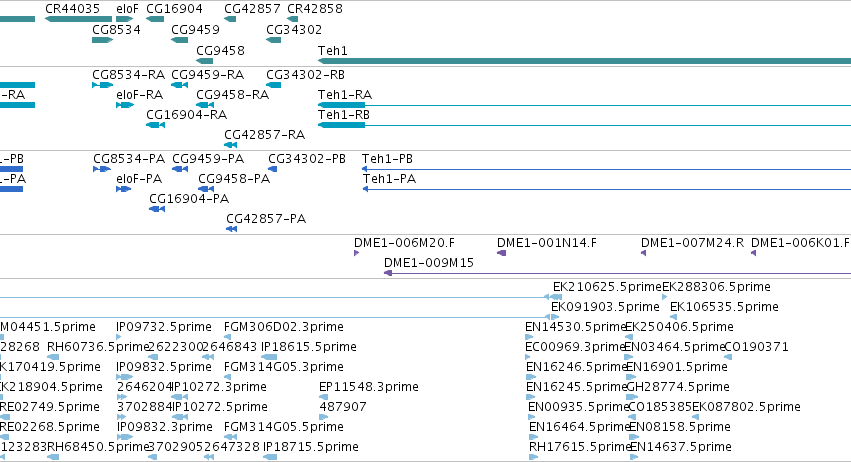Click EST IP10272.3prime label
Image resolution: width=851 pixels, height=462 pixels.
tap(219, 387)
